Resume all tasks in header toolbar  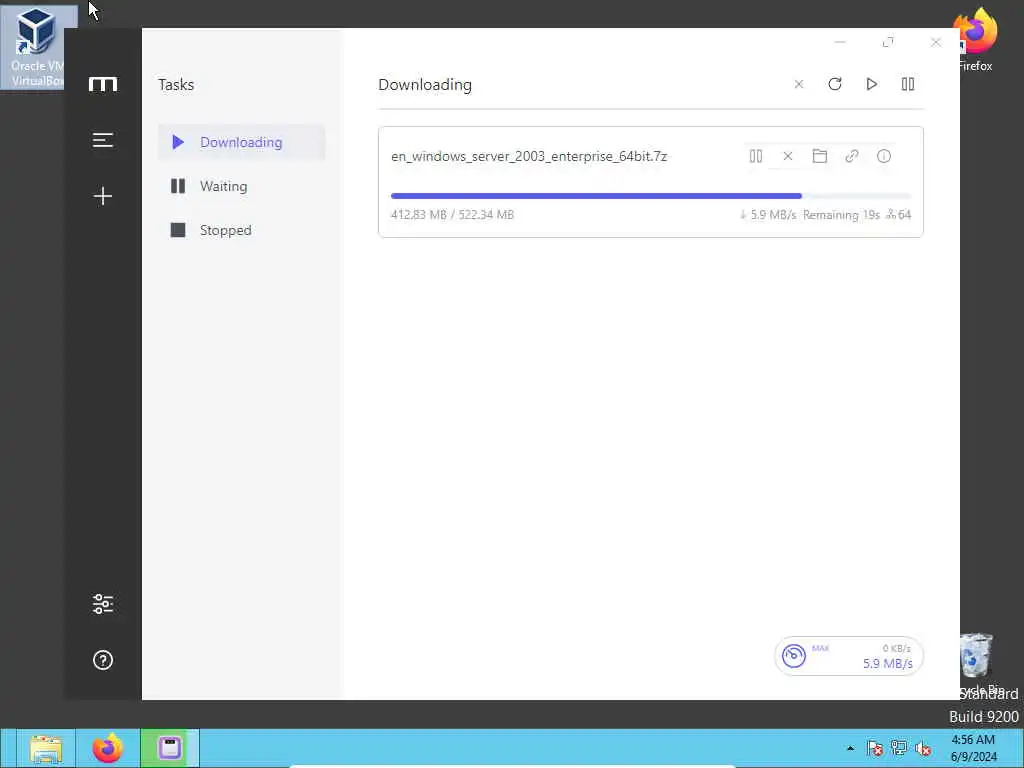click(871, 84)
